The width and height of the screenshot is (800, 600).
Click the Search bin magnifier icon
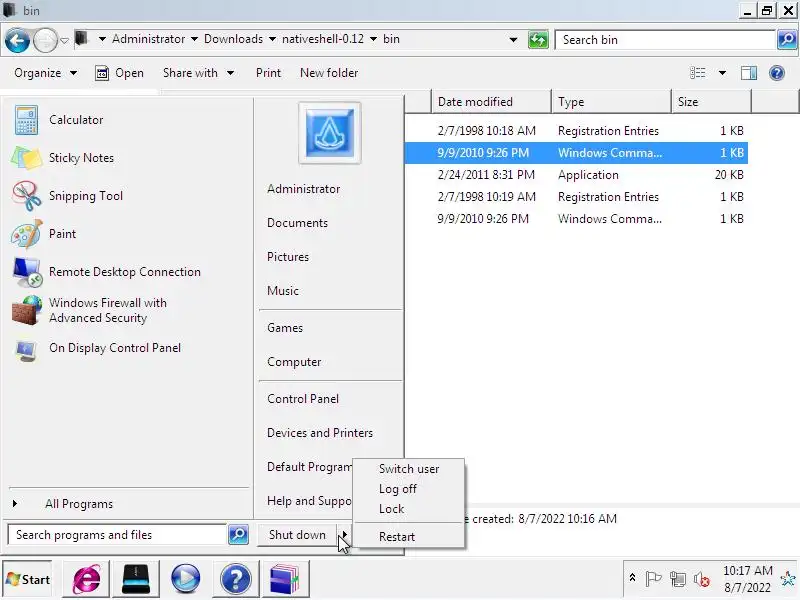click(786, 39)
